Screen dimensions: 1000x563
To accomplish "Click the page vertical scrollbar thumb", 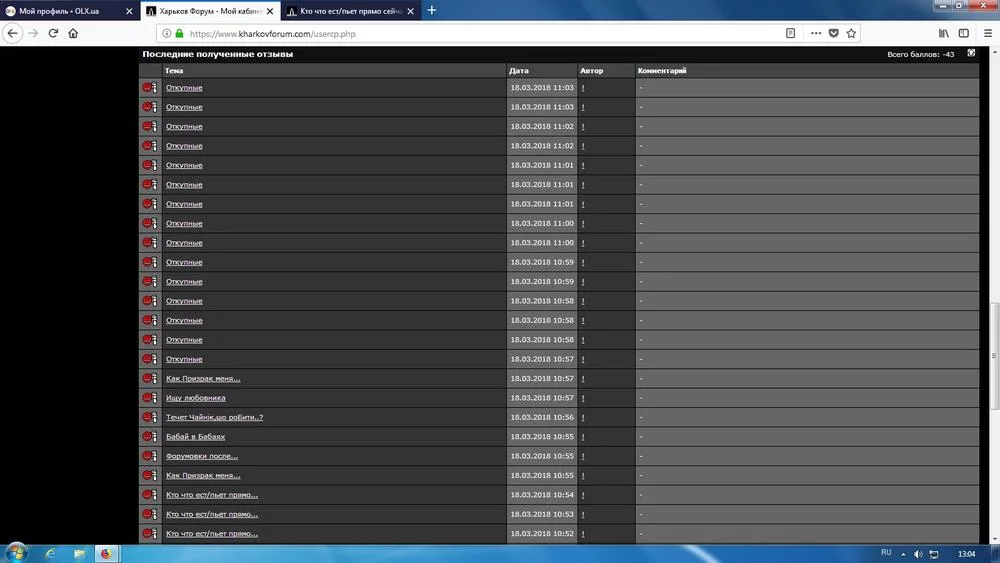I will click(994, 356).
